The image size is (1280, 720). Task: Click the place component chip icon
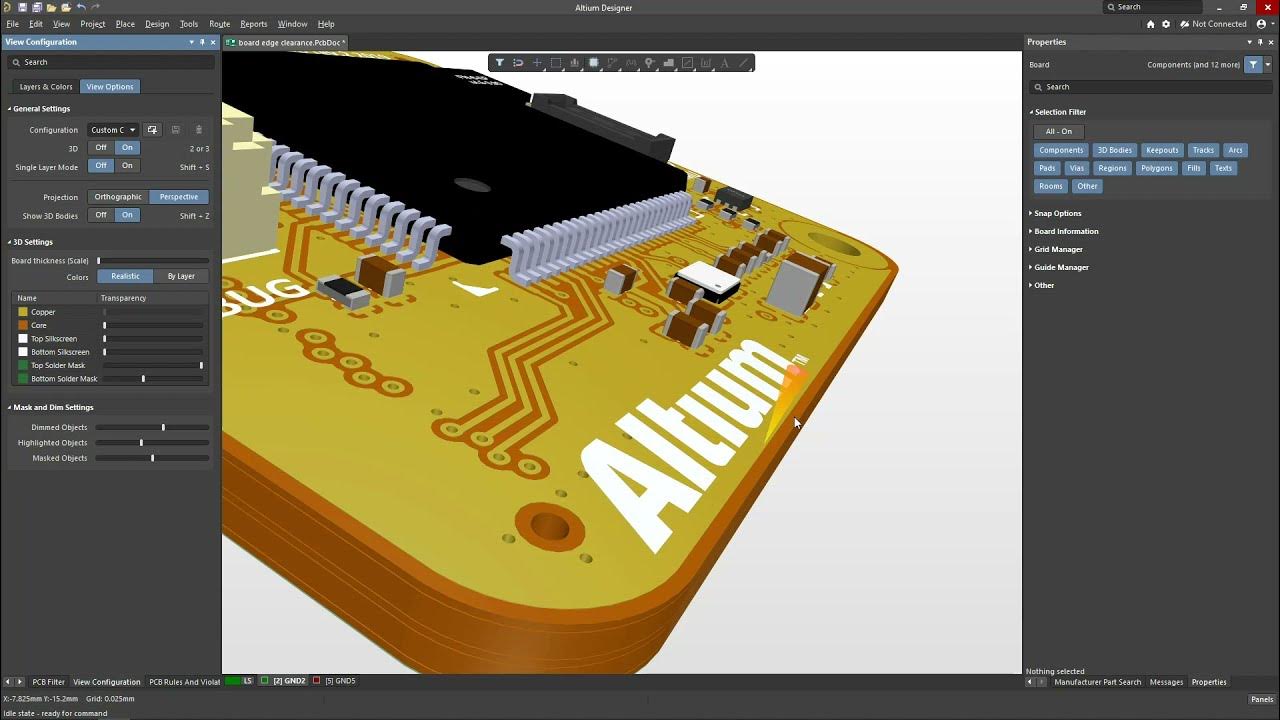coord(593,63)
